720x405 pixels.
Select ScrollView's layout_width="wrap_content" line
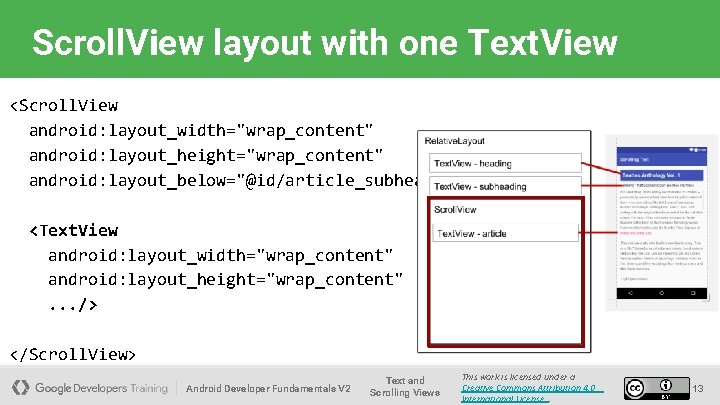point(201,130)
